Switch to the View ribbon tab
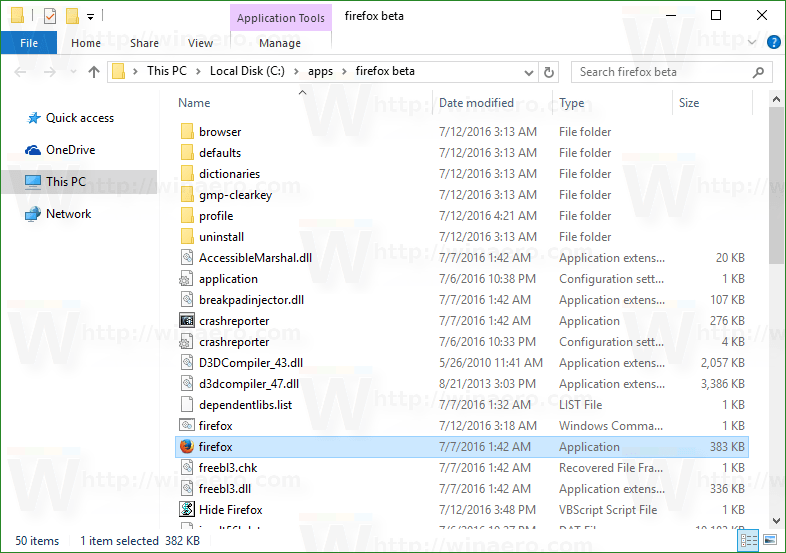 tap(200, 43)
